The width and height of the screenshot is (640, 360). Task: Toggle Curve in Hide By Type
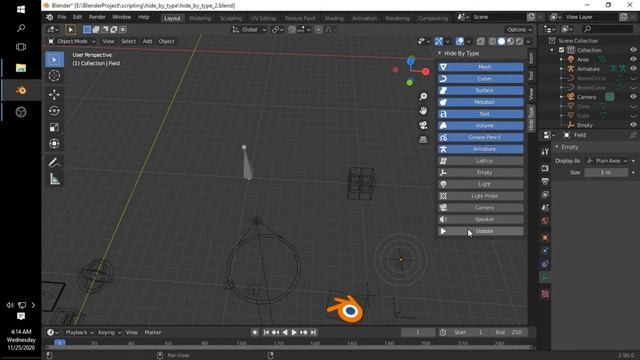pos(481,79)
